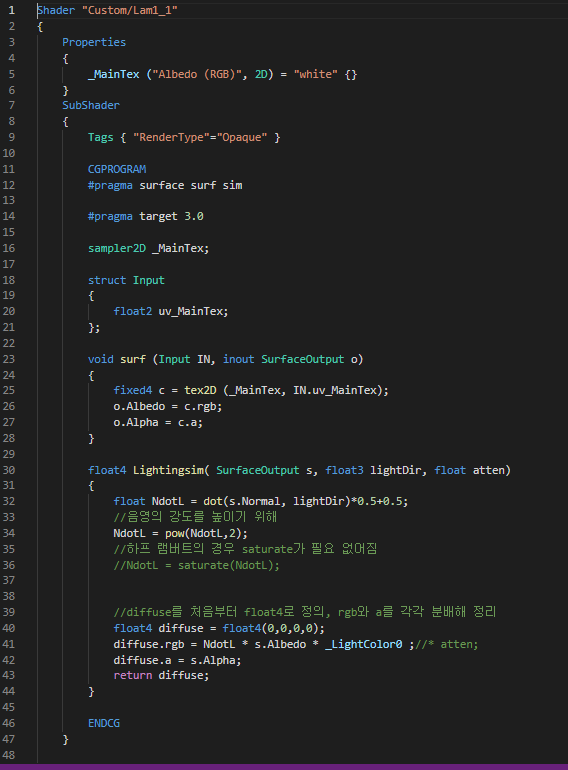Click the diffuse float4 comment on line 39
Viewport: 568px width, 770px height.
pyautogui.click(x=305, y=612)
